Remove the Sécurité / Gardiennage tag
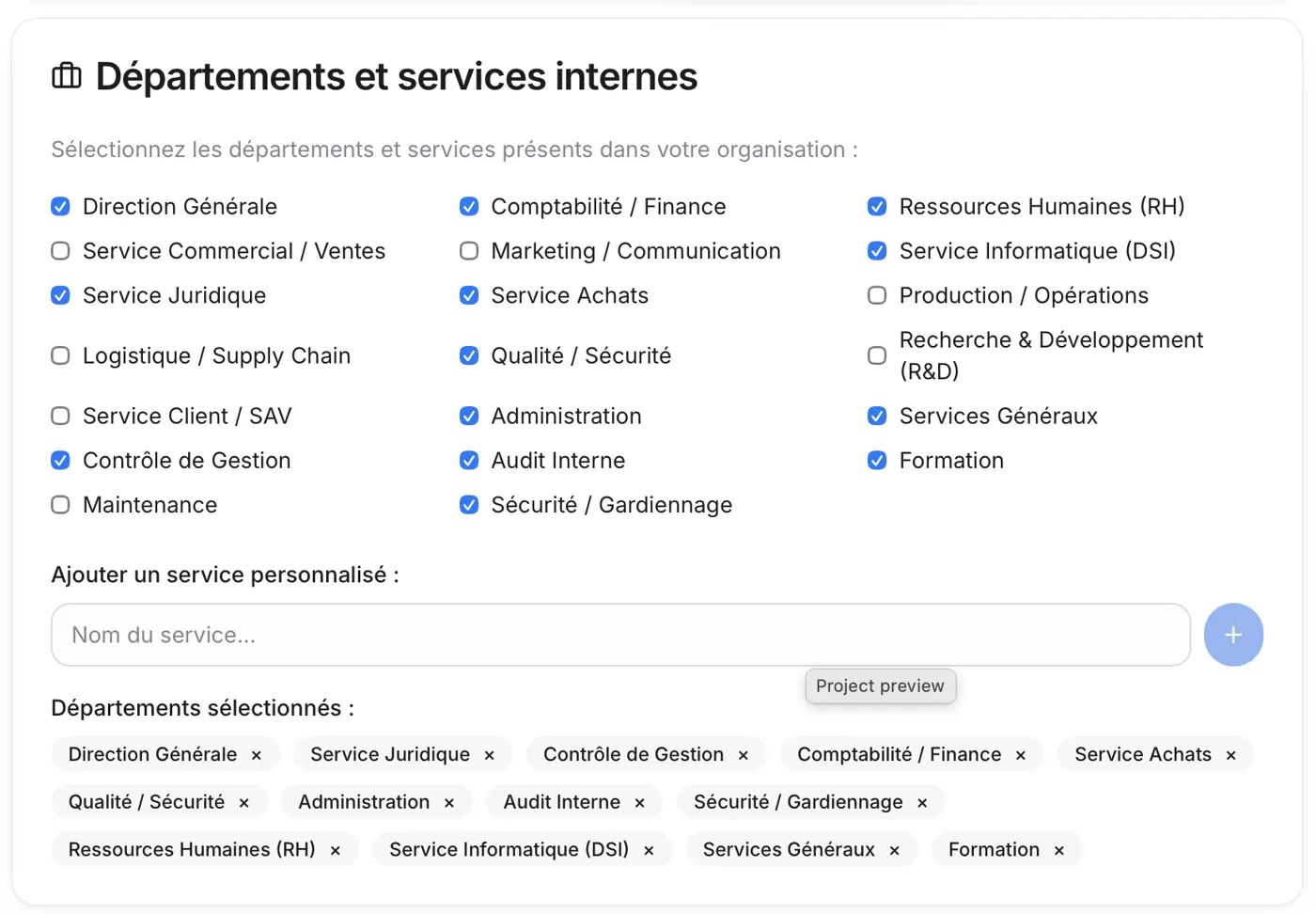This screenshot has height=914, width=1316. 922,803
